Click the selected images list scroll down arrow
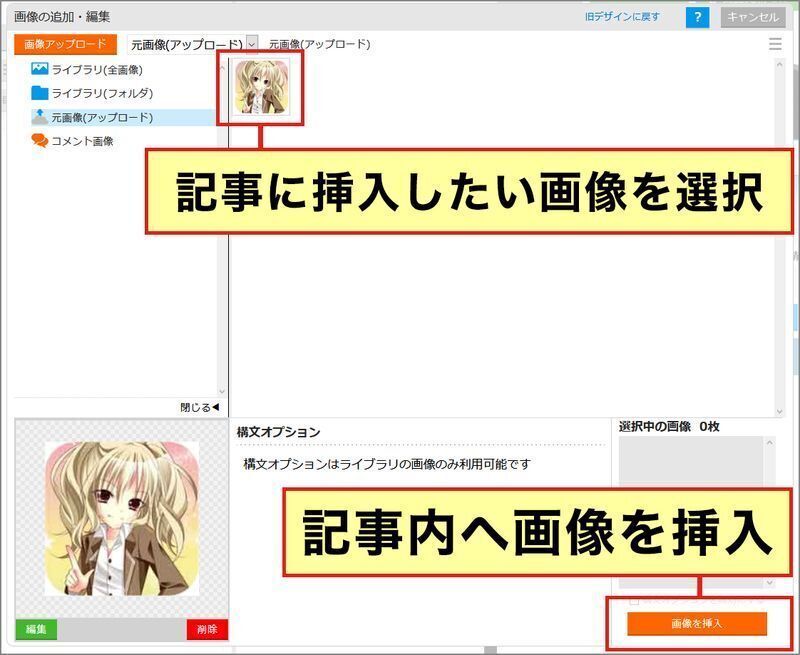The width and height of the screenshot is (800, 655). point(769,583)
